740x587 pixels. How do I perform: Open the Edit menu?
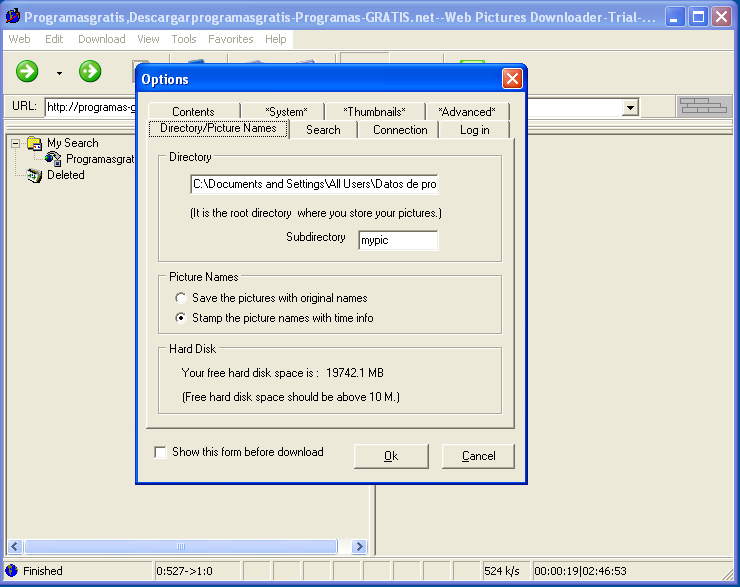(x=54, y=39)
